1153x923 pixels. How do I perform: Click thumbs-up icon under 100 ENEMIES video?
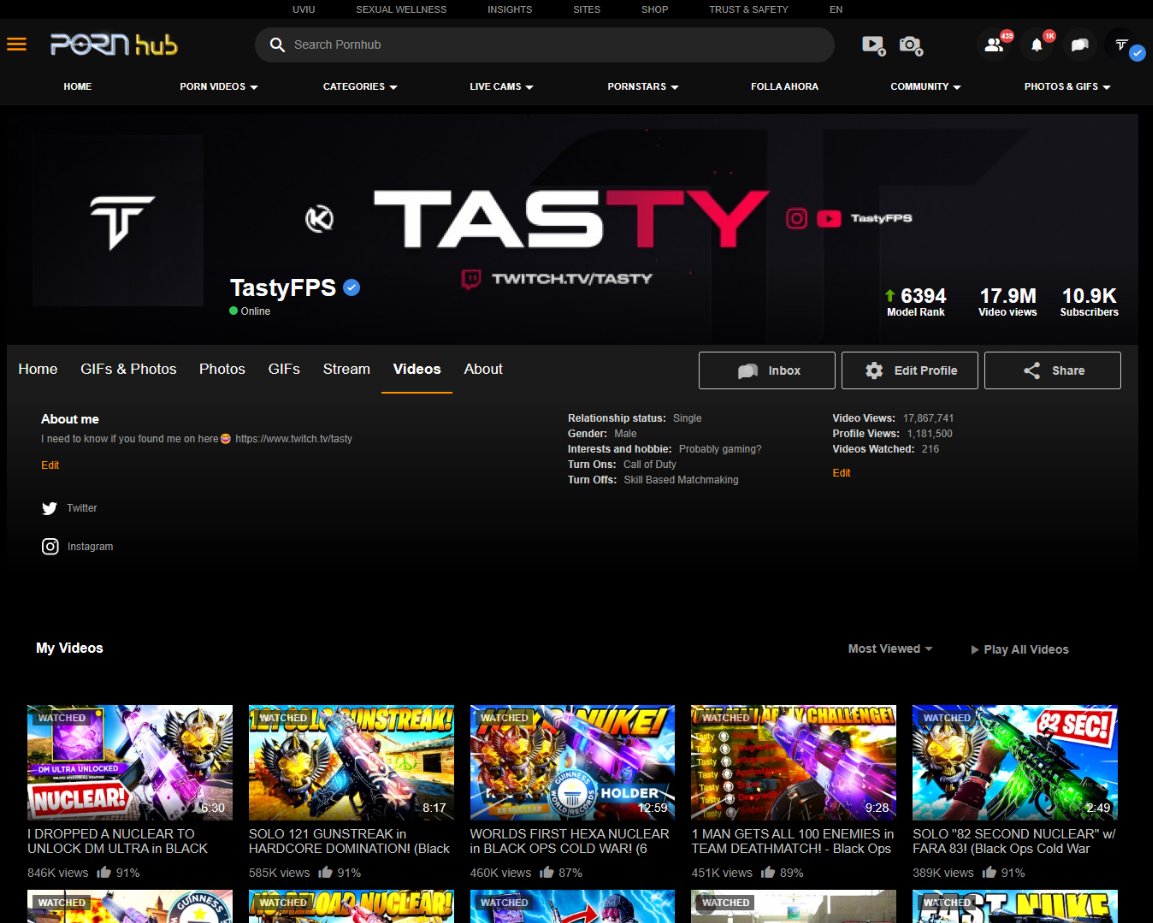pos(768,872)
